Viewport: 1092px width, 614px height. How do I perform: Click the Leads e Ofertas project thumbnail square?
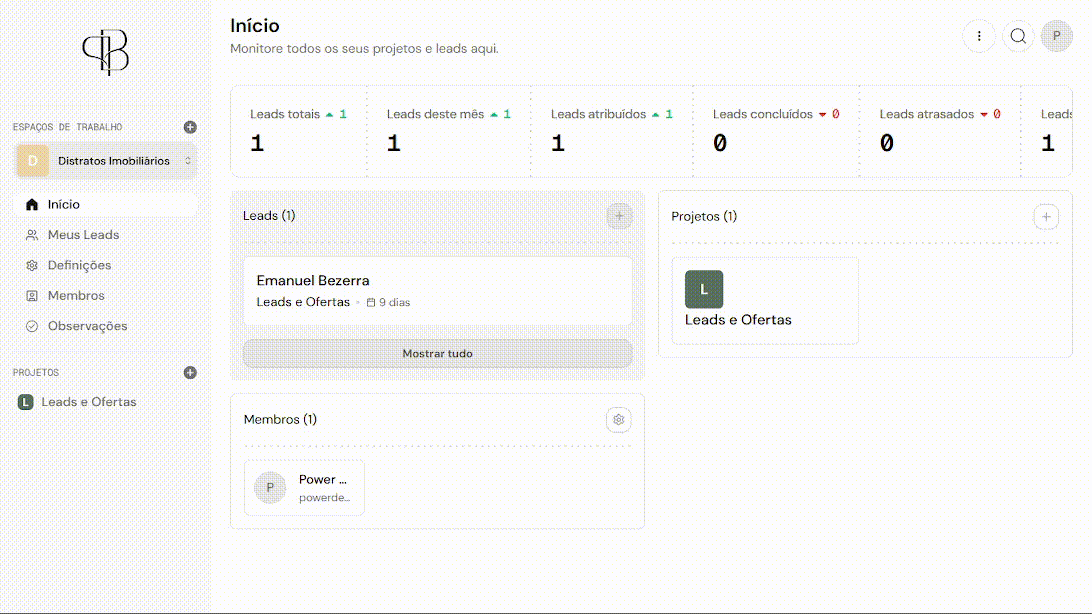point(704,288)
